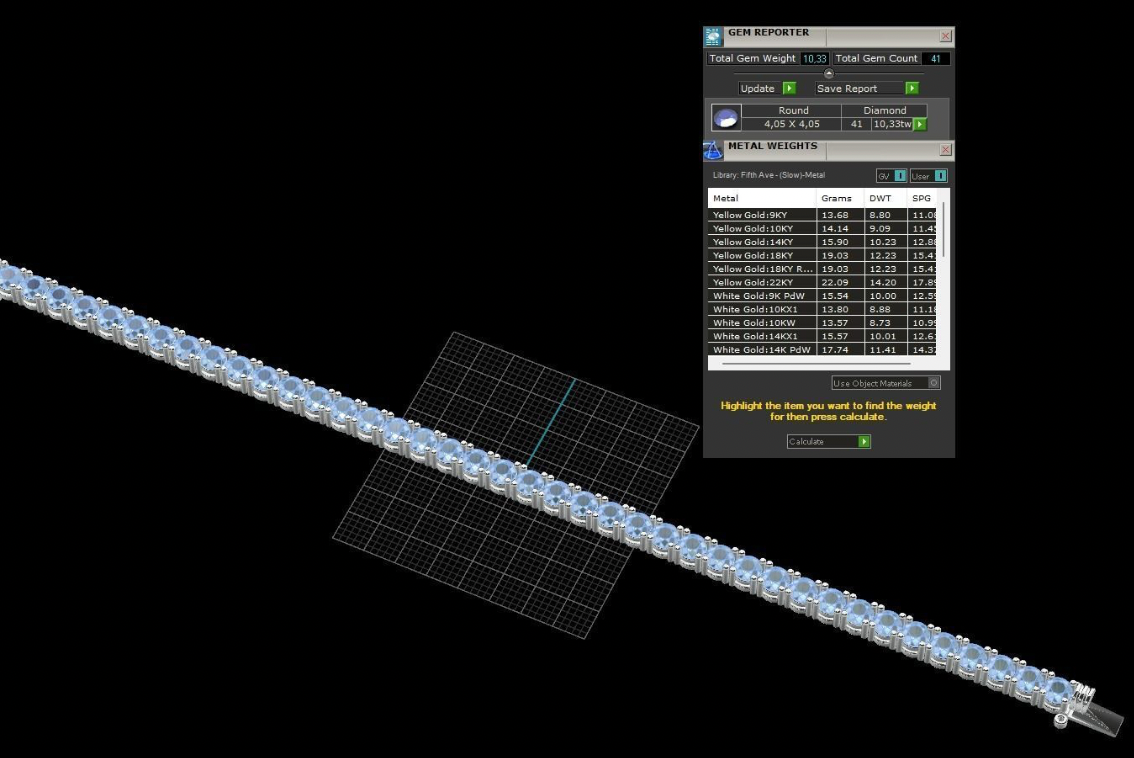Screen dimensions: 1134x758
Task: Collapse Gem Reporter with round arrow handle
Action: click(x=828, y=74)
